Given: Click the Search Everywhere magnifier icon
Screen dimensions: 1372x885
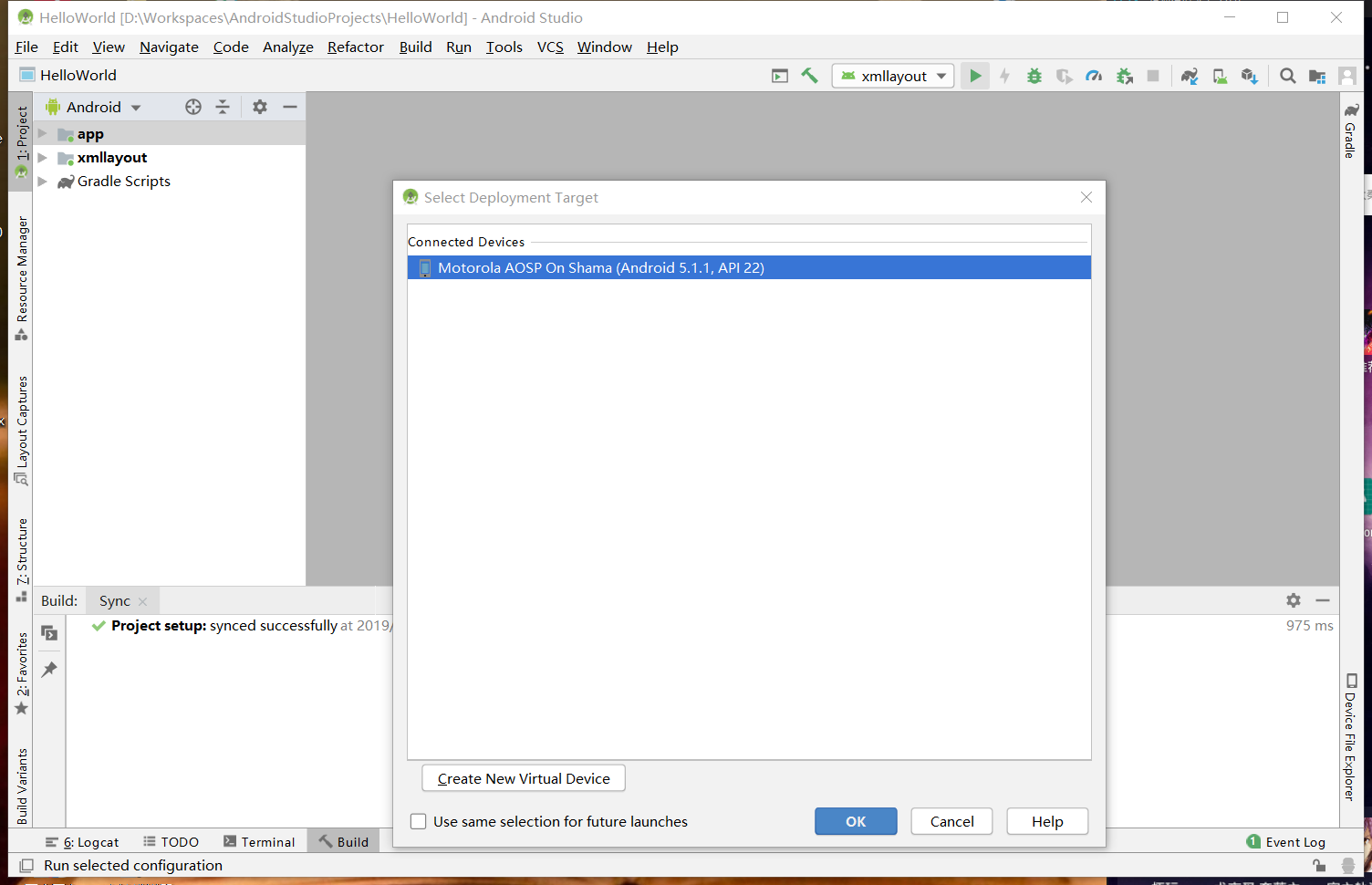Looking at the screenshot, I should coord(1287,76).
